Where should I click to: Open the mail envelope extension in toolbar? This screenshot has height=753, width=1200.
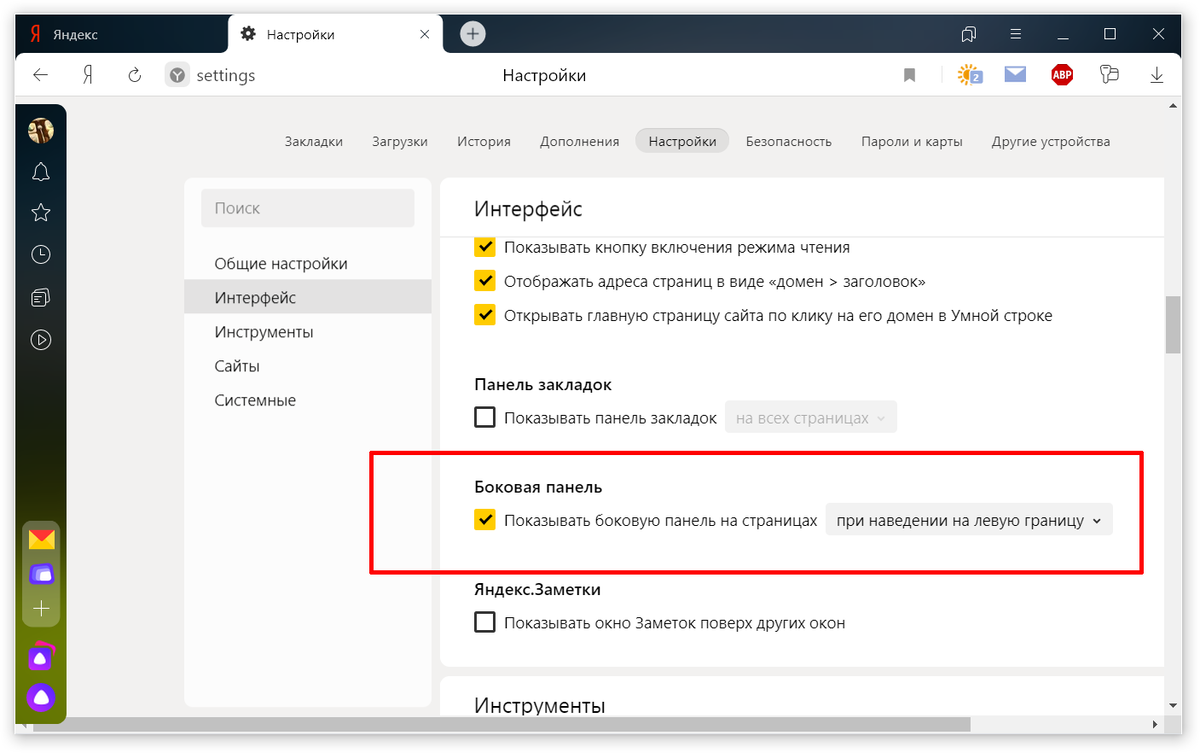click(x=1016, y=74)
